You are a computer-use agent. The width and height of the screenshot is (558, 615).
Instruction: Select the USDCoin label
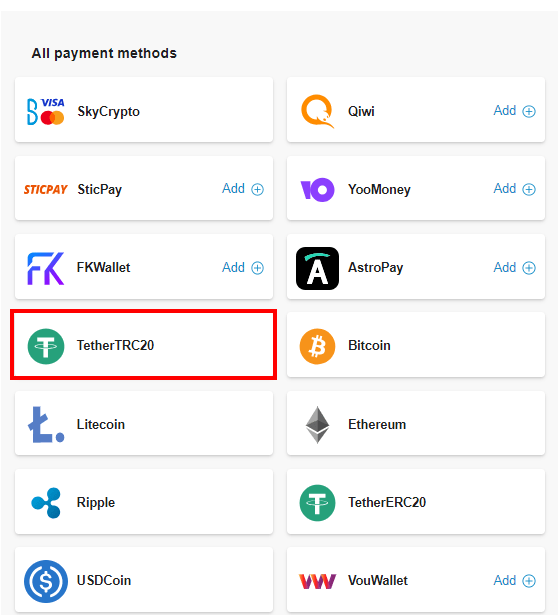pyautogui.click(x=104, y=580)
